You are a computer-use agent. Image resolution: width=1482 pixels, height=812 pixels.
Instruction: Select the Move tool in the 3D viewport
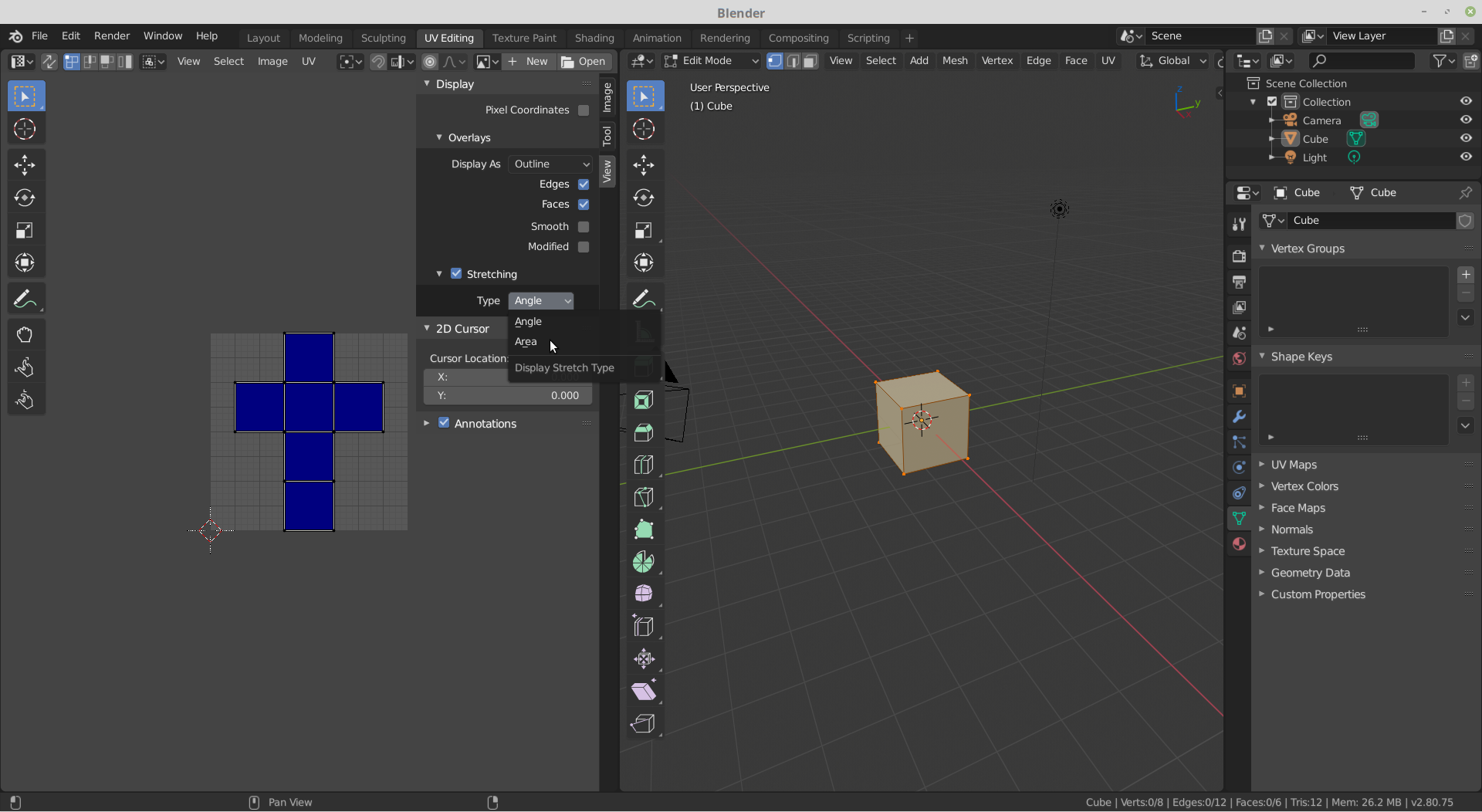pyautogui.click(x=645, y=164)
